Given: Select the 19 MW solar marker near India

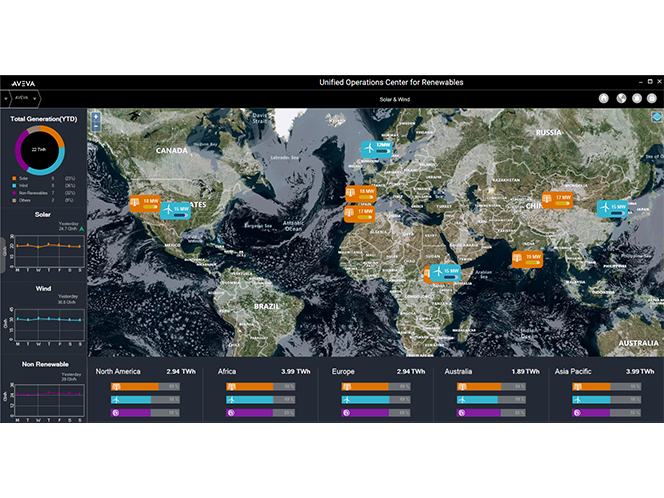Looking at the screenshot, I should (x=526, y=258).
